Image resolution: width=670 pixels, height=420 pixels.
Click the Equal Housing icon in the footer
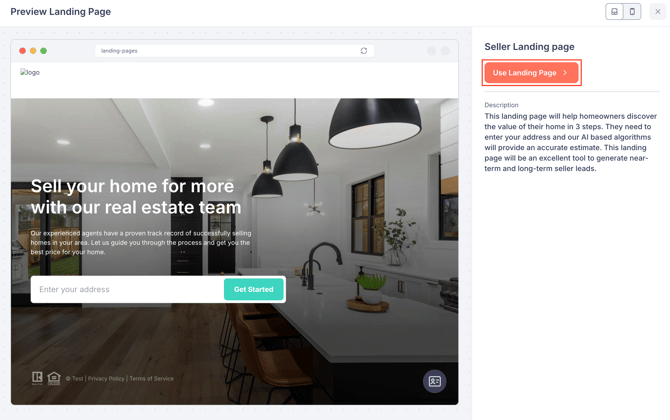(x=54, y=378)
